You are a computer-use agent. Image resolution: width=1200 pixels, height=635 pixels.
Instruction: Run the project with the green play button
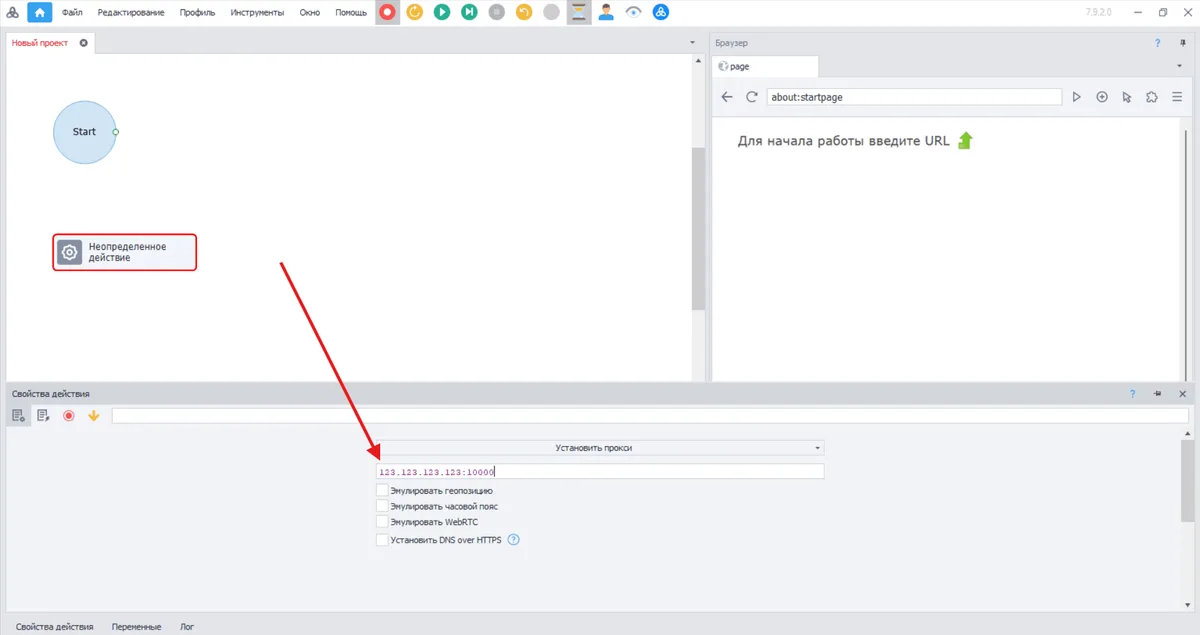(442, 13)
